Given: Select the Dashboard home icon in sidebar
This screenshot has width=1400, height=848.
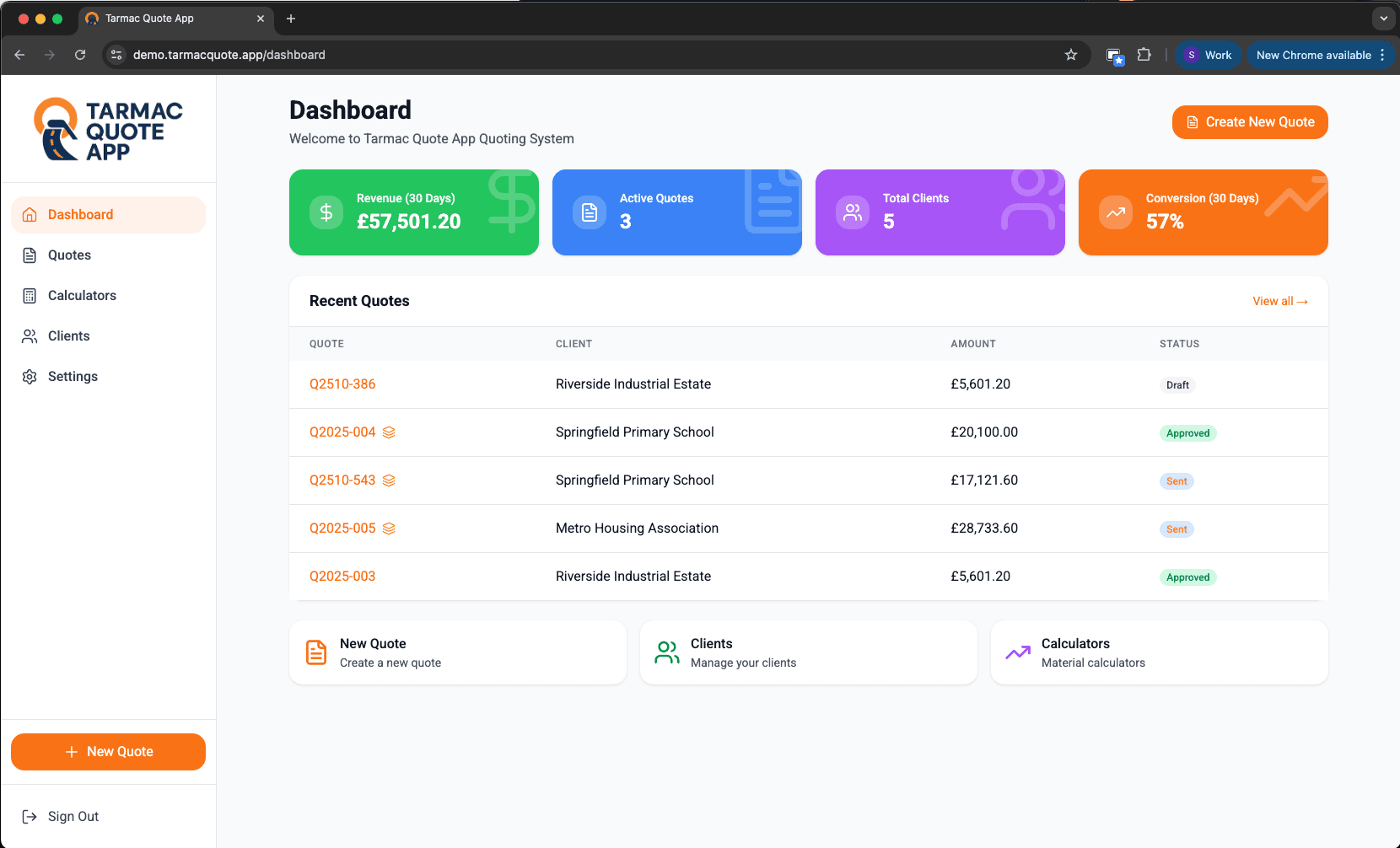Looking at the screenshot, I should [x=30, y=214].
